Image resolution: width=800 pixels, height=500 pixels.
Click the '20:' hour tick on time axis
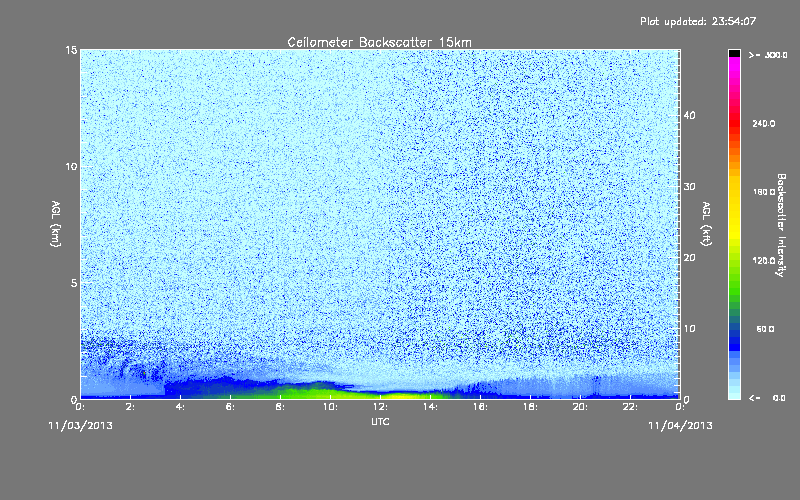580,407
